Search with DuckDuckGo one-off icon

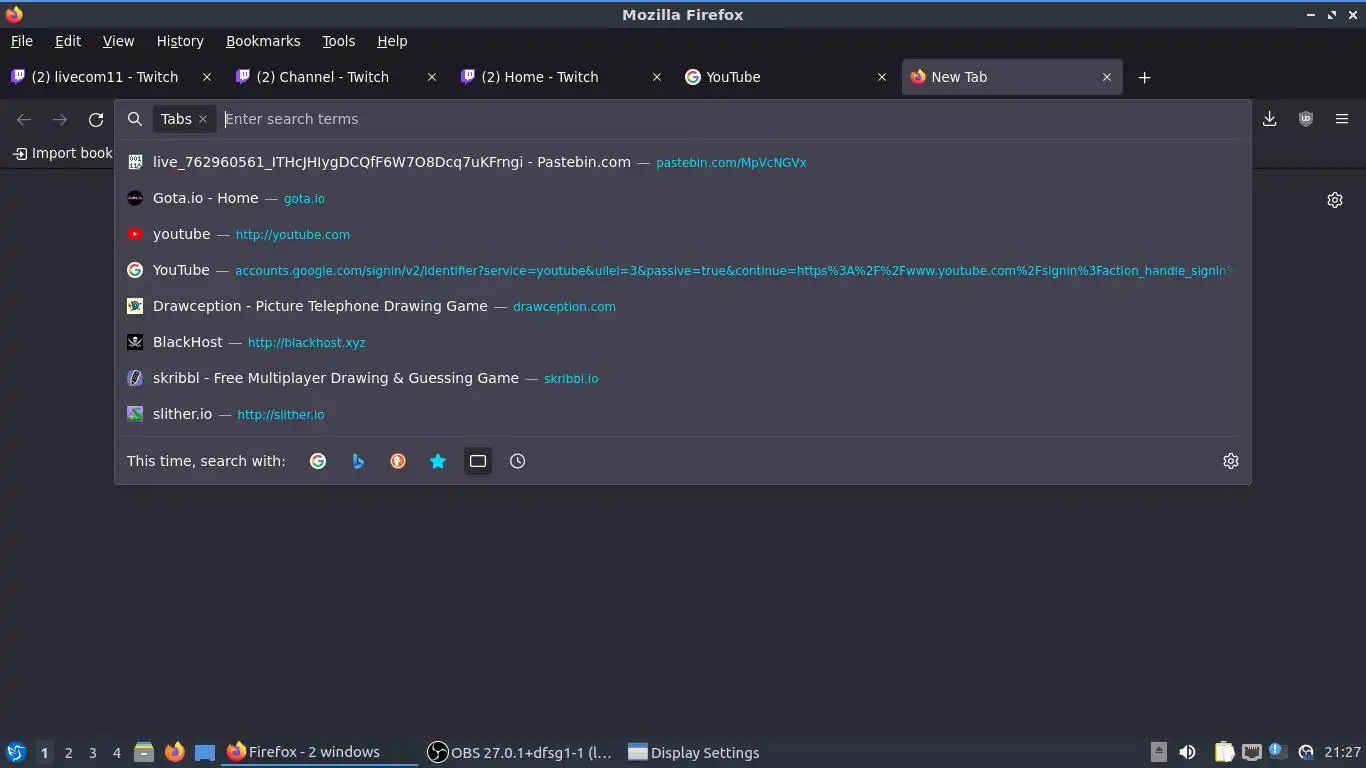click(x=398, y=461)
